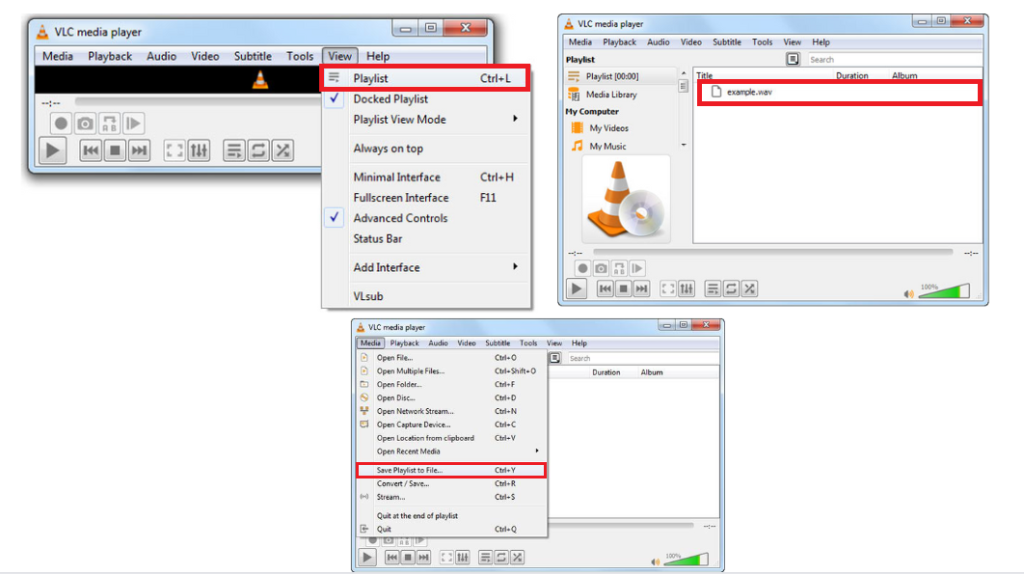This screenshot has width=1024, height=574.
Task: Toggle fullscreen in top-left VLC window
Action: tap(174, 151)
